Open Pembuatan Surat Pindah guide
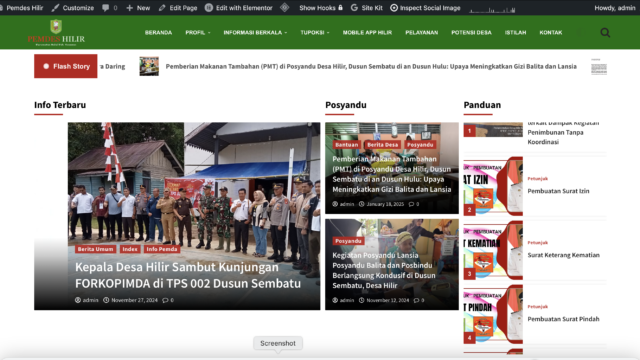The width and height of the screenshot is (640, 360). tap(563, 319)
